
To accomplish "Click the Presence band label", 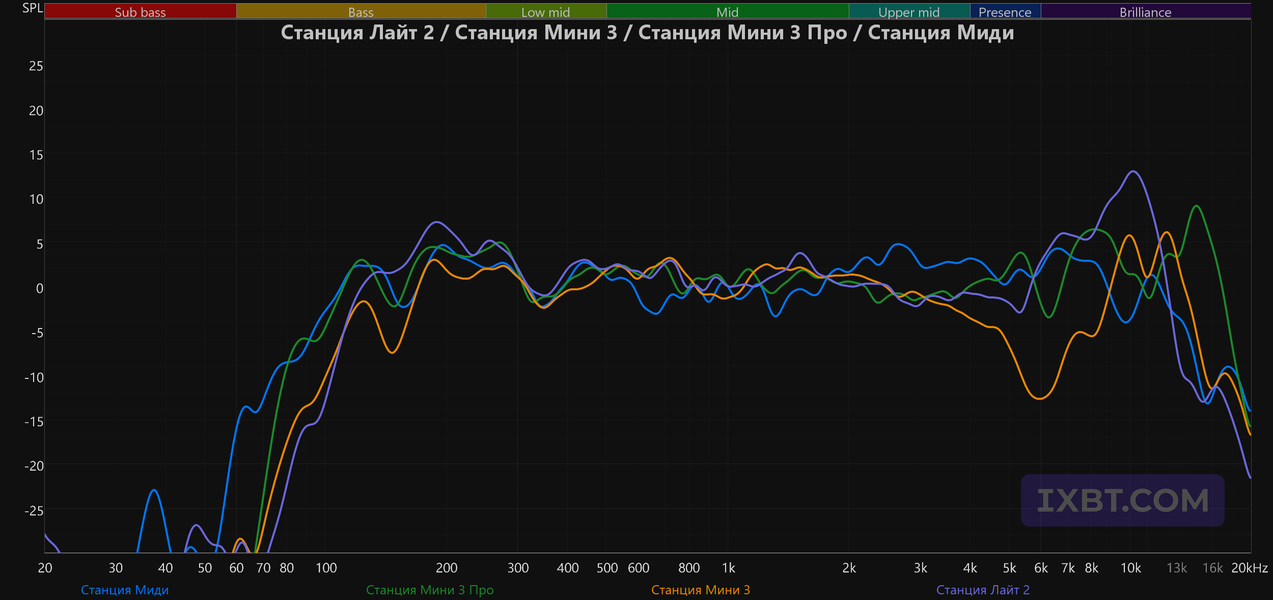I will (1005, 12).
